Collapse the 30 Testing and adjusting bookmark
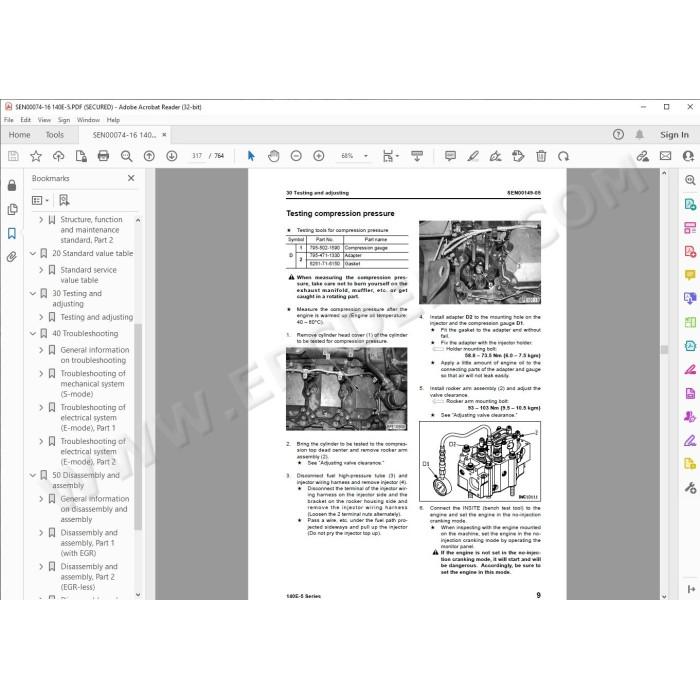 33,293
